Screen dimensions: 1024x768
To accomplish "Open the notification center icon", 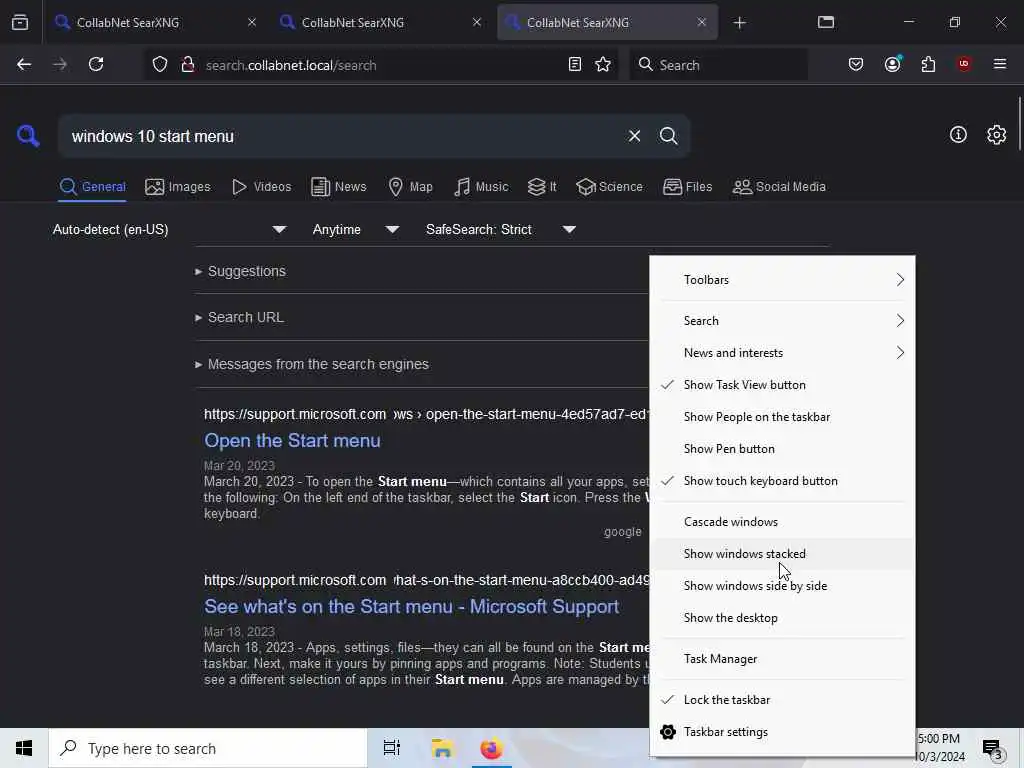I will (x=993, y=748).
